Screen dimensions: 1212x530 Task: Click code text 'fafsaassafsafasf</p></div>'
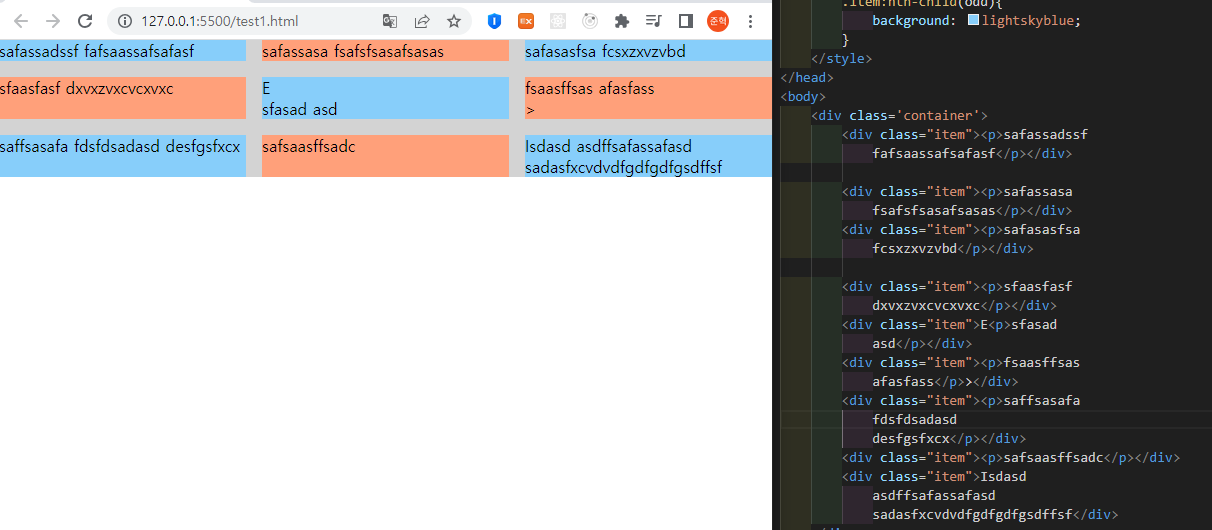972,153
